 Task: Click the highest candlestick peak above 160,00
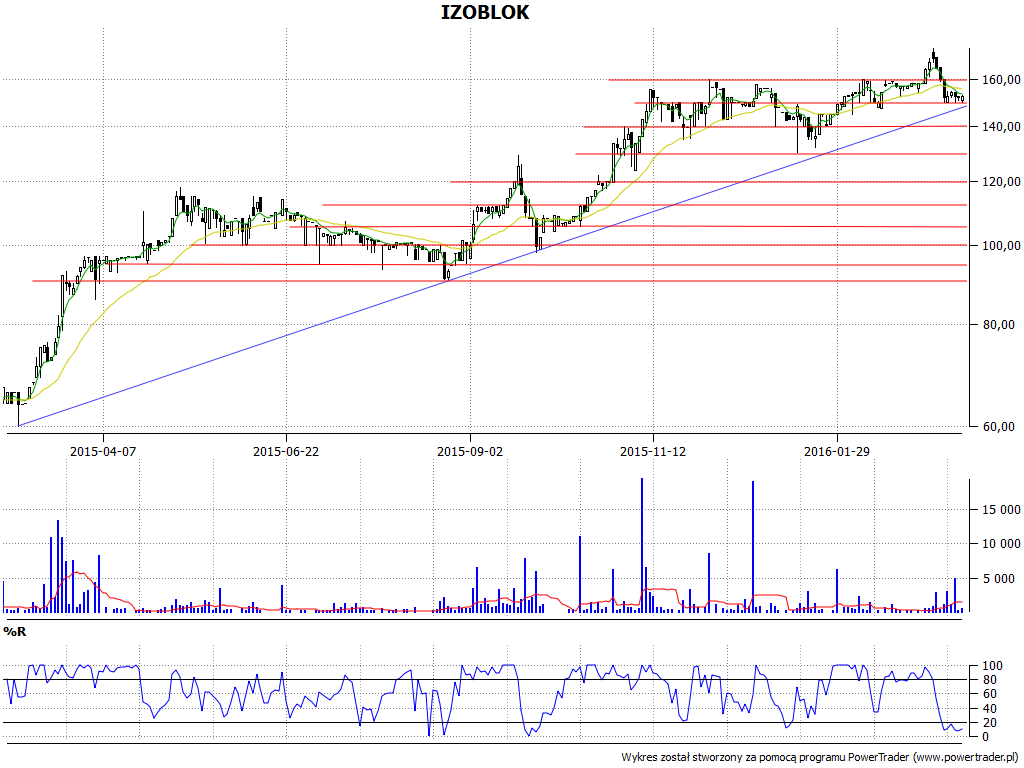(934, 56)
